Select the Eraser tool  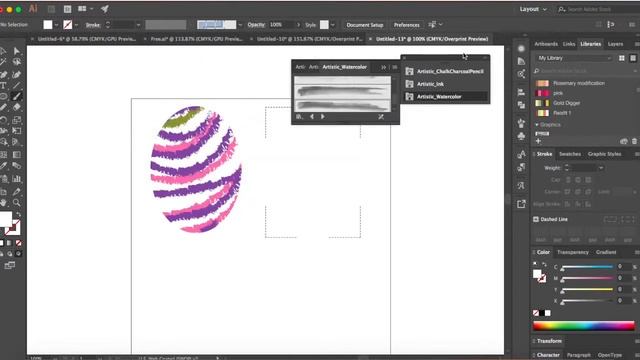[x=16, y=107]
